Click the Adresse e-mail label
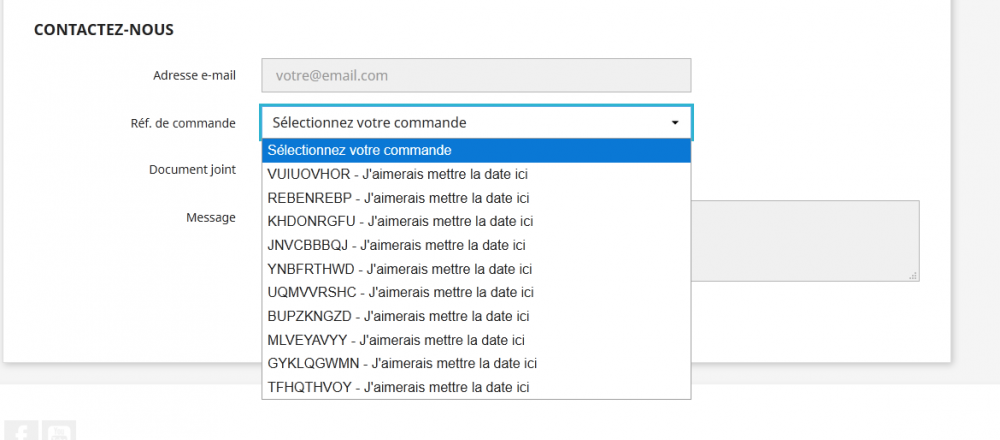The width and height of the screenshot is (1000, 440). coord(194,75)
